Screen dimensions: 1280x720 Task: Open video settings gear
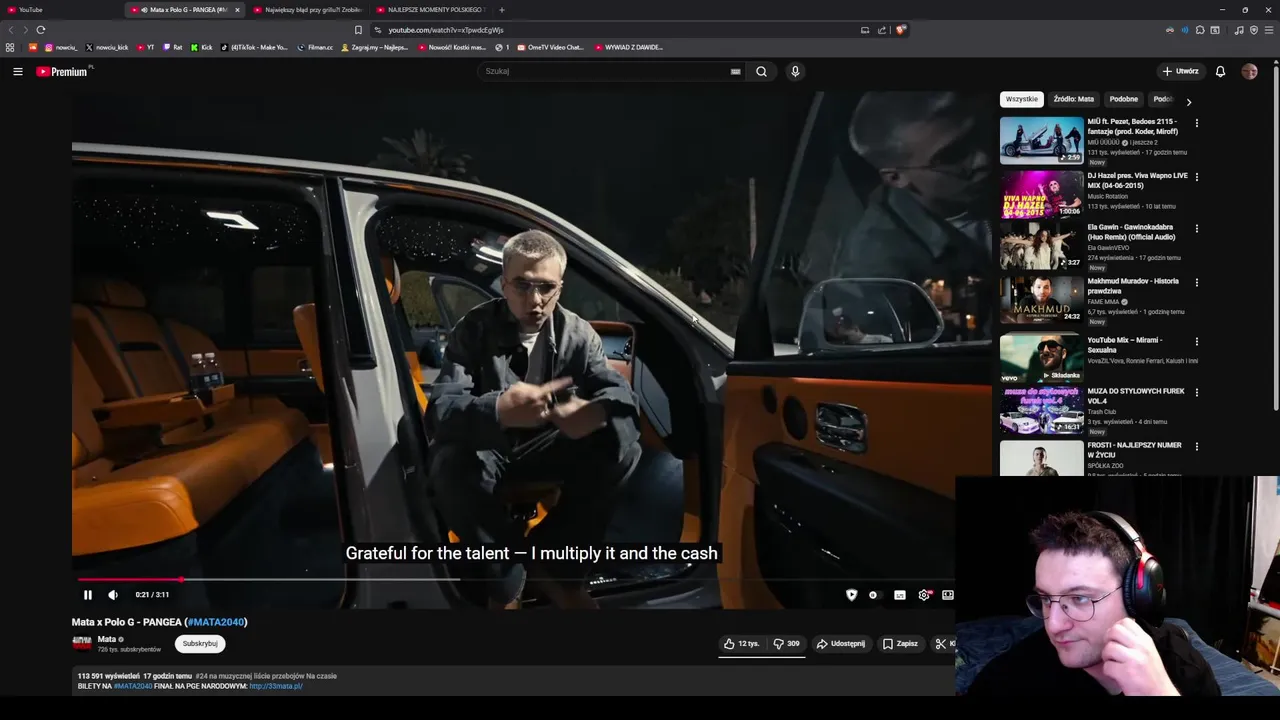pyautogui.click(x=924, y=595)
